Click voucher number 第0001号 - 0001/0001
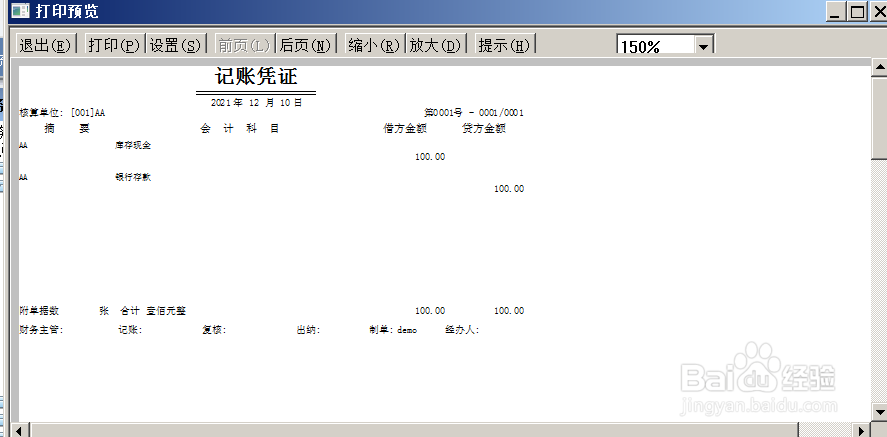Screen dimensions: 887x437 point(474,113)
